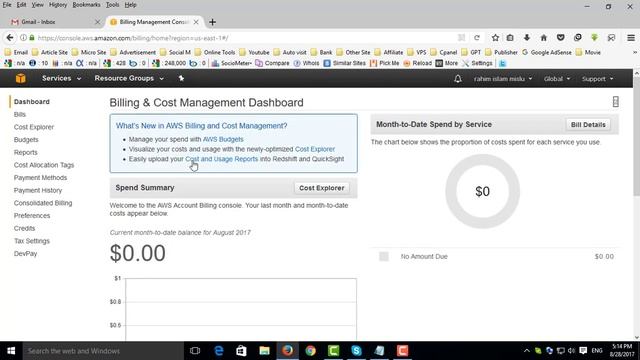Viewport: 640px width, 360px height.
Task: Open the Online Tools bookmarks folder
Action: tap(215, 52)
